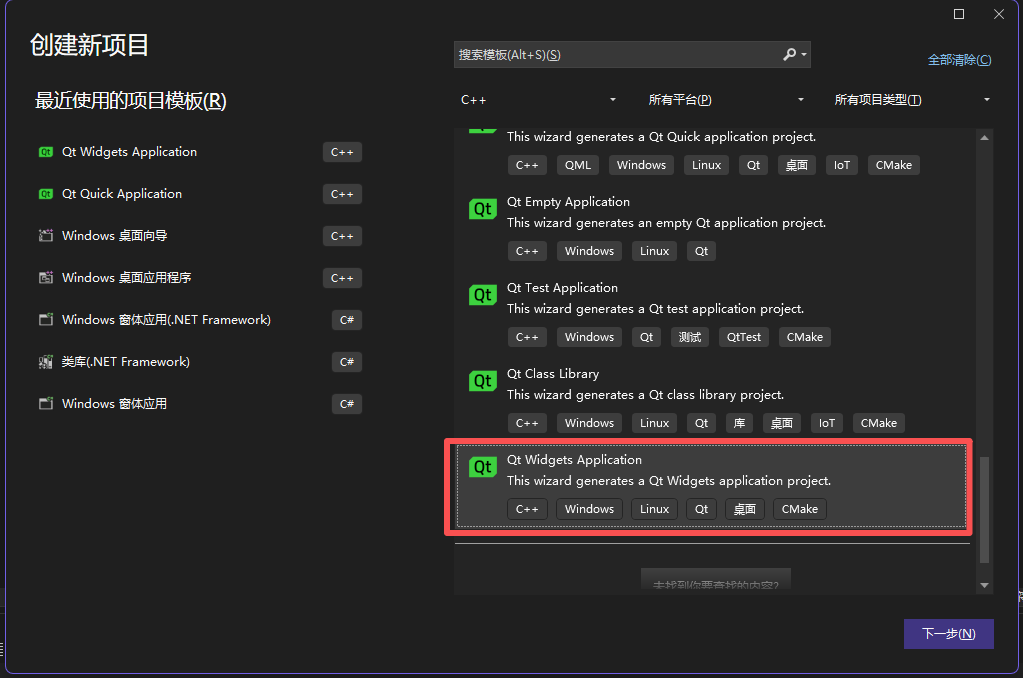The width and height of the screenshot is (1023, 678).
Task: Click the 全部清除 link
Action: pyautogui.click(x=959, y=59)
